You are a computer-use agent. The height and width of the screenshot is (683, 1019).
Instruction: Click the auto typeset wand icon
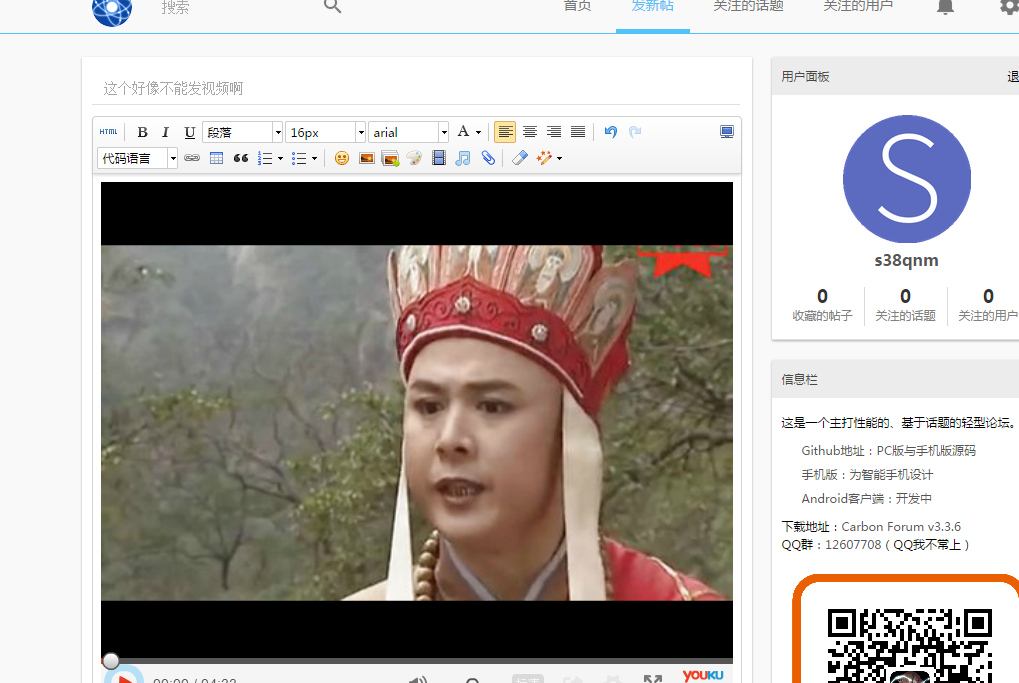pos(544,158)
